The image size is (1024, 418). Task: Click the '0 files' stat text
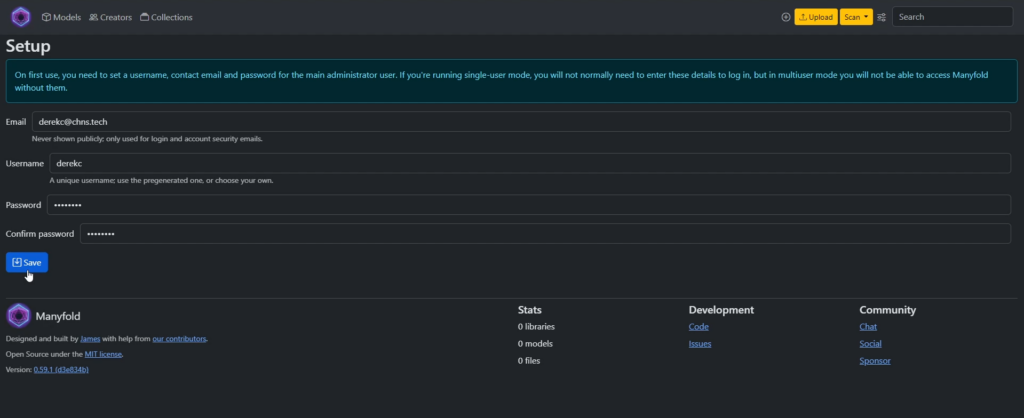[x=529, y=361]
